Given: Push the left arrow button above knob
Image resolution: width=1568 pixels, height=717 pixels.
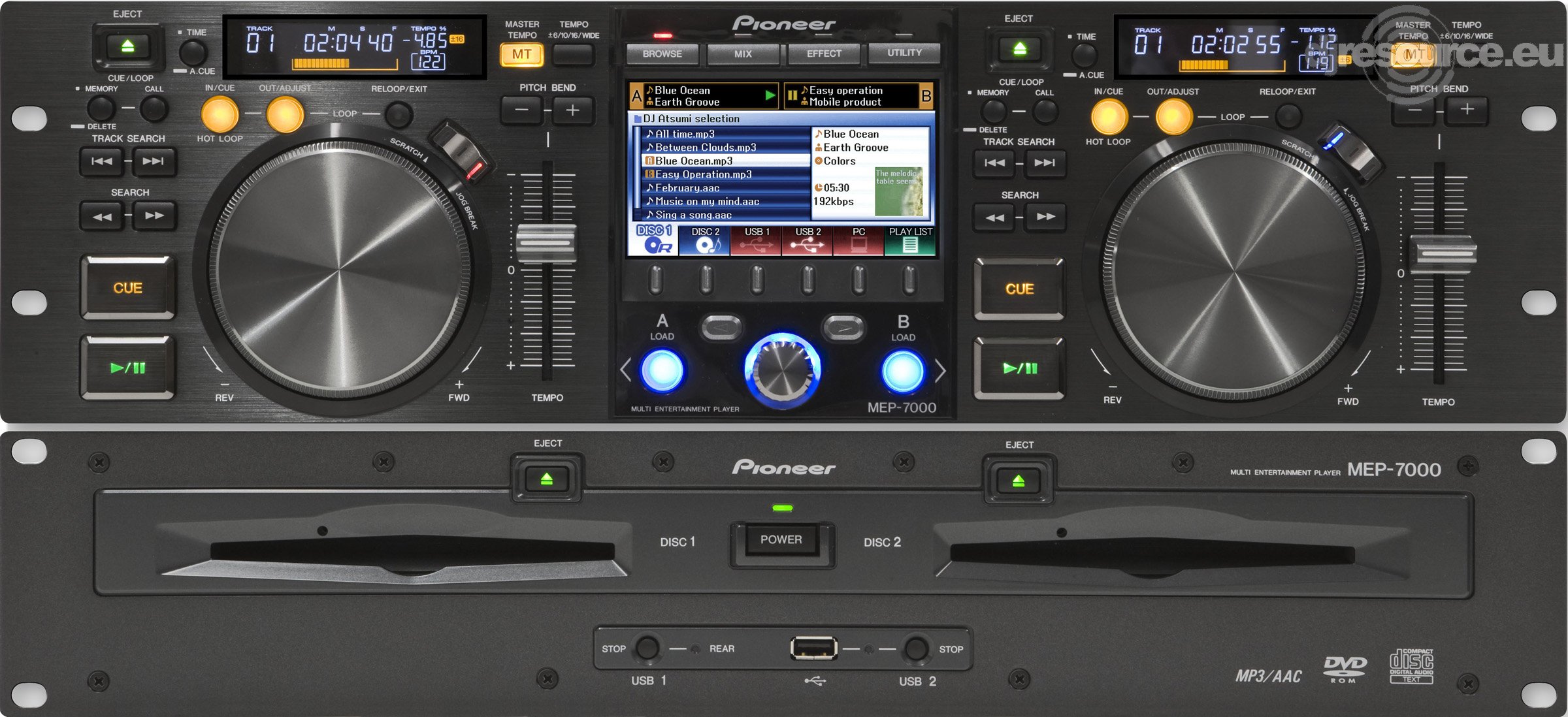Looking at the screenshot, I should coord(721,327).
